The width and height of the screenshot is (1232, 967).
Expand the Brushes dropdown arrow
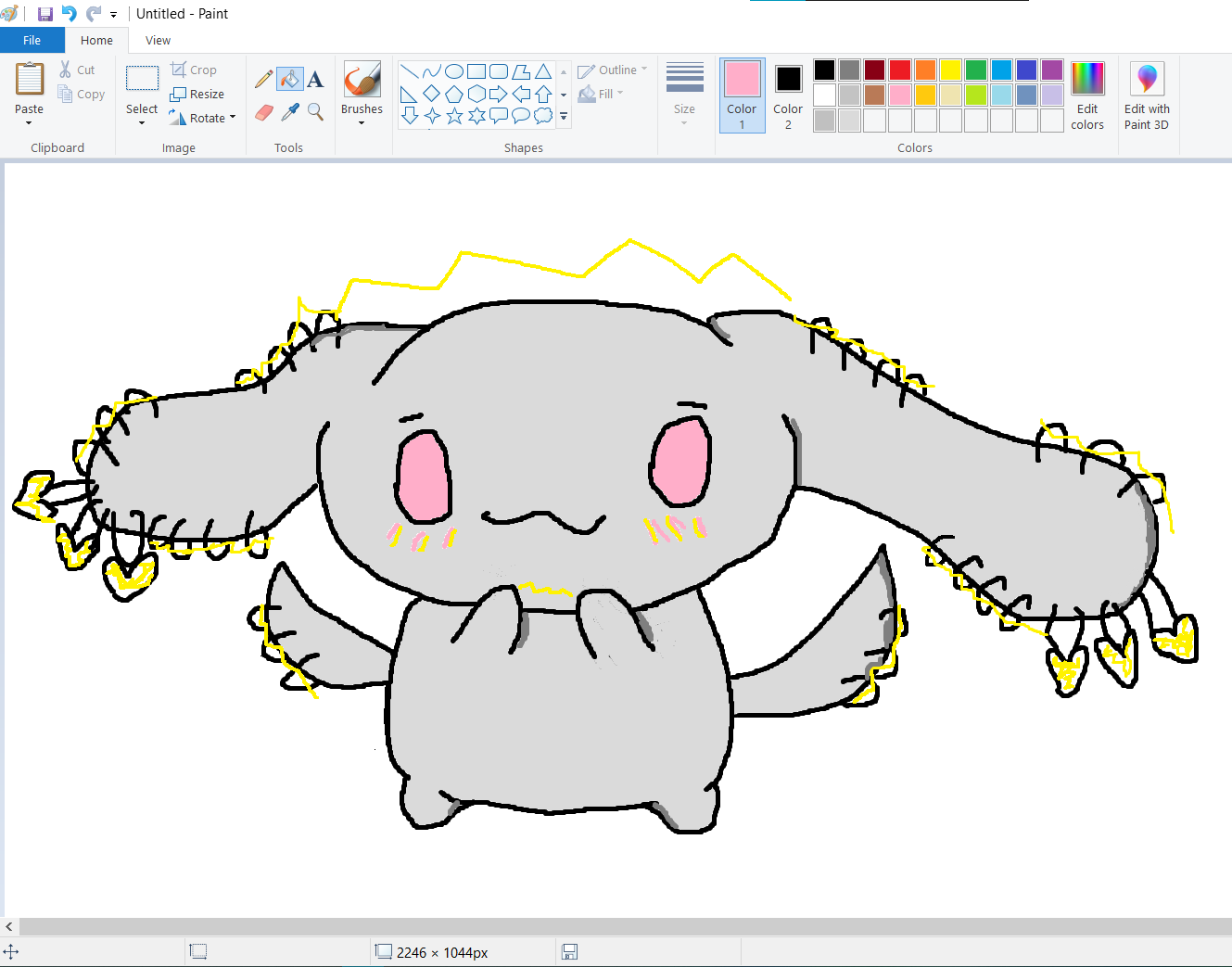point(362,122)
